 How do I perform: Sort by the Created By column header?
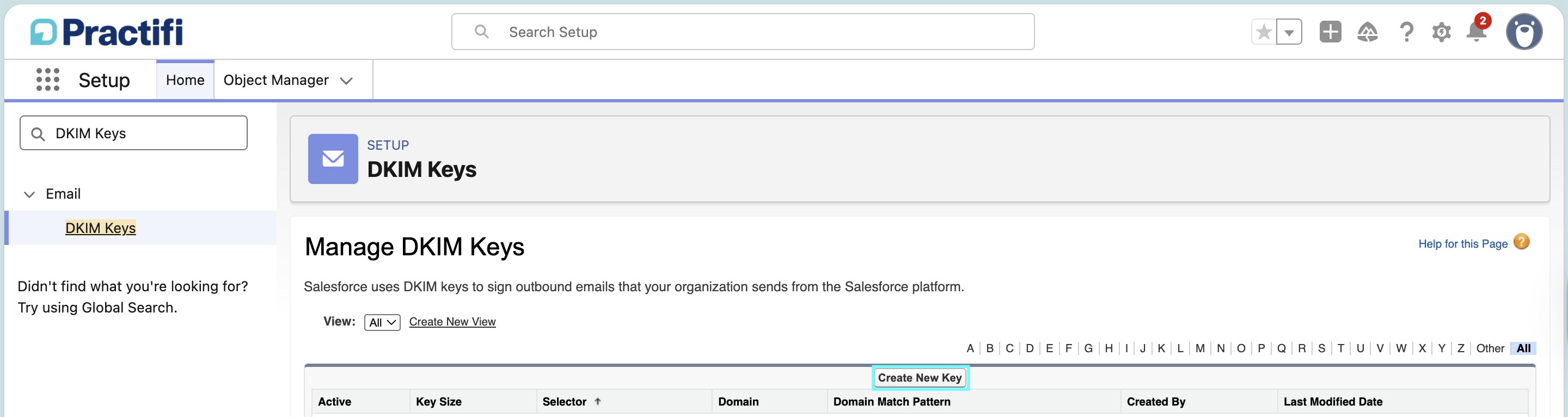click(1156, 402)
